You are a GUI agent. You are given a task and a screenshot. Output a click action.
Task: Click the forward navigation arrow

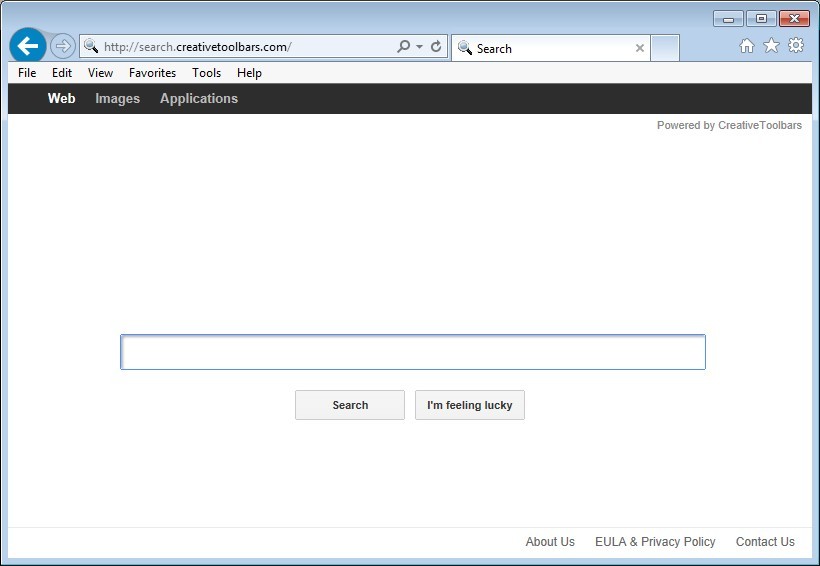tap(63, 47)
